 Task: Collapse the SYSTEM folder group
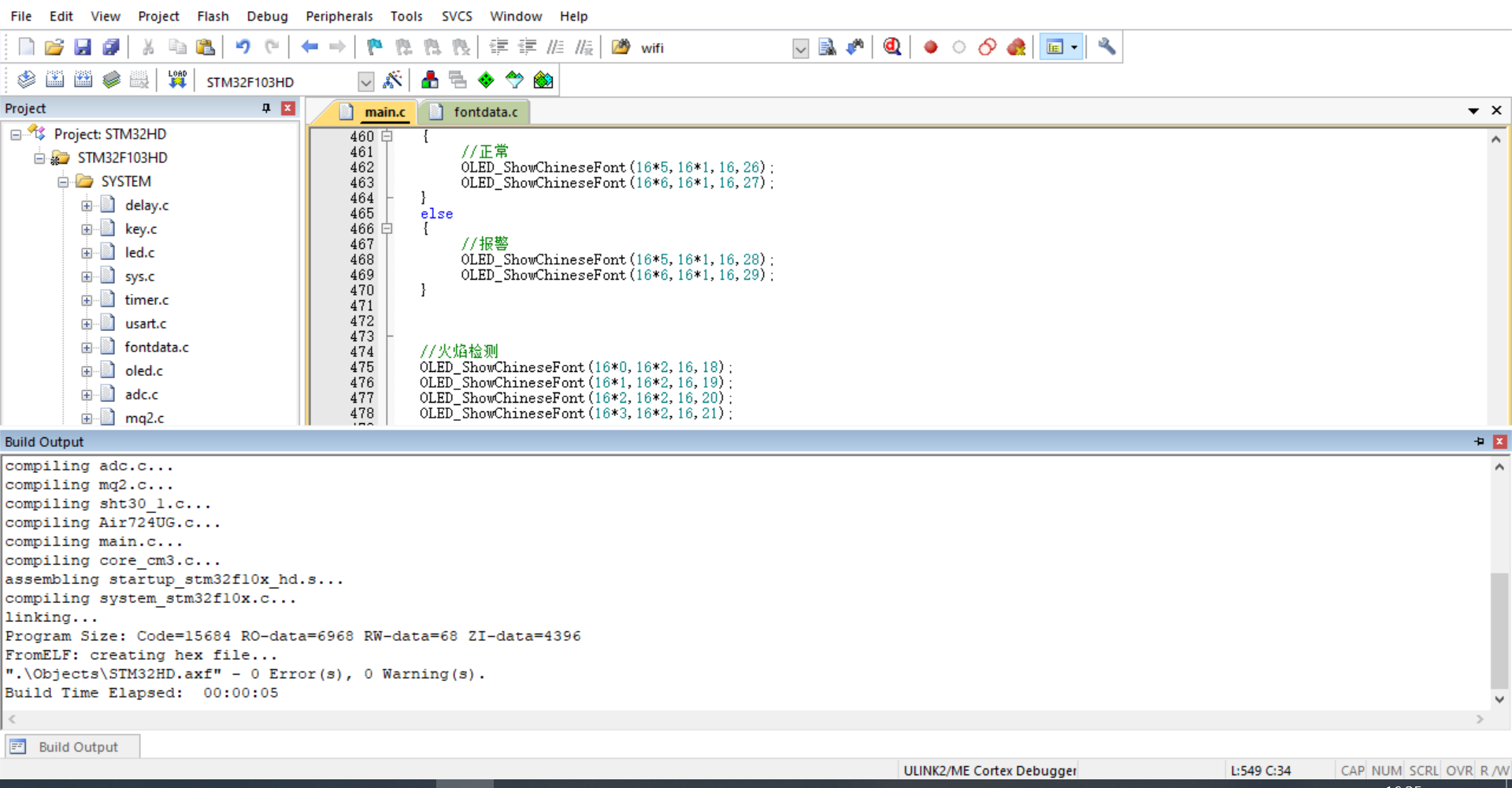coord(63,182)
